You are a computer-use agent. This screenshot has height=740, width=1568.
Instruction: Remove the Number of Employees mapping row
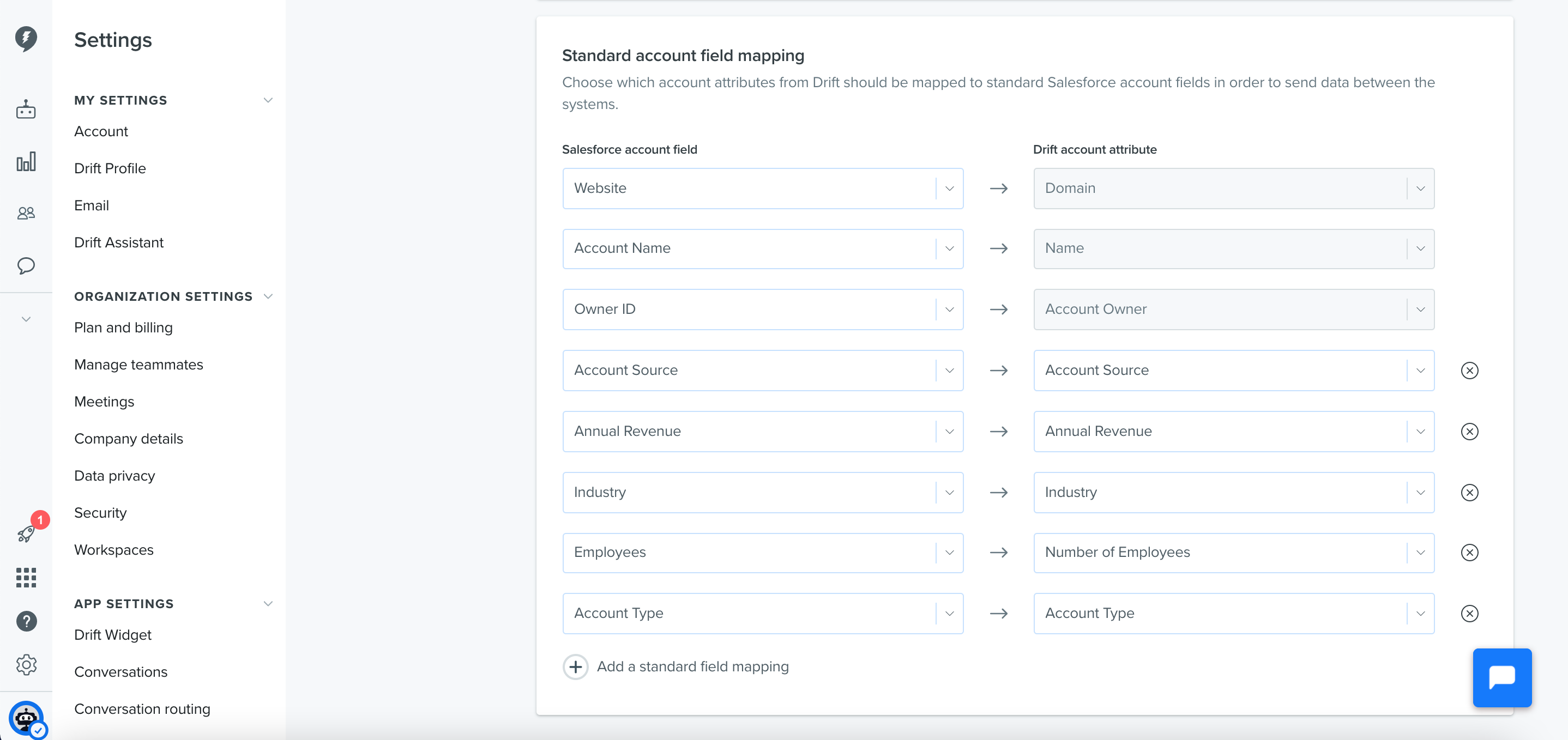1469,553
